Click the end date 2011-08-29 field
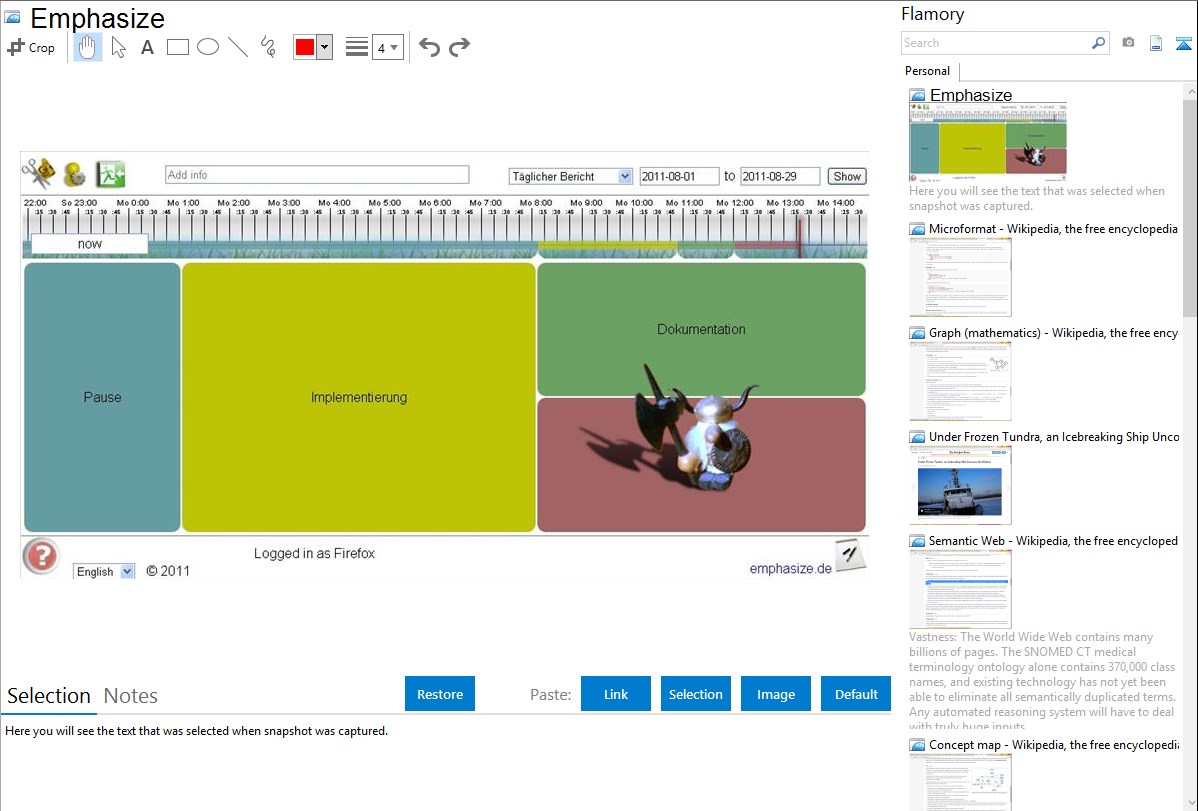The height and width of the screenshot is (811, 1198). point(779,176)
